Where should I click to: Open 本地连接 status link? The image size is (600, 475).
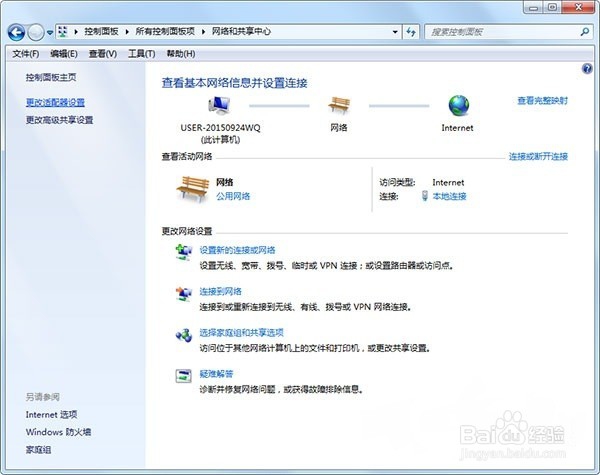click(449, 196)
